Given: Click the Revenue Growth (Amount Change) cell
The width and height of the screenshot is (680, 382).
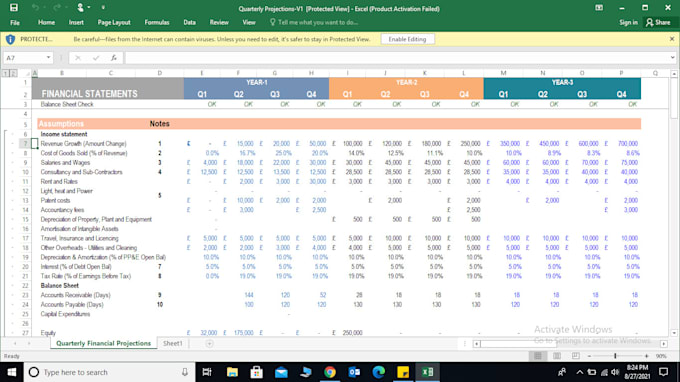Looking at the screenshot, I should click(x=83, y=144).
